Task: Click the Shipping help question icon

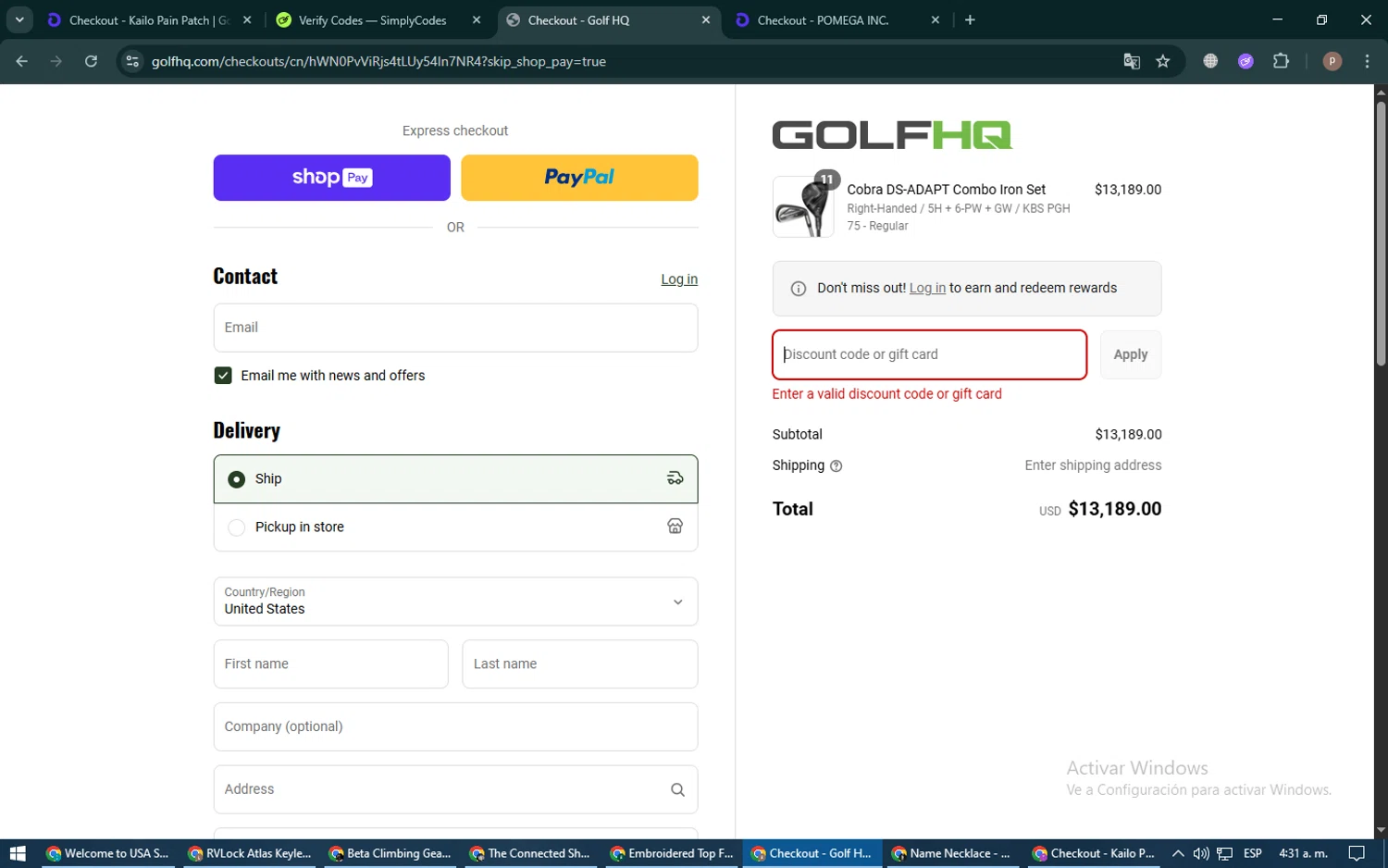Action: point(837,466)
